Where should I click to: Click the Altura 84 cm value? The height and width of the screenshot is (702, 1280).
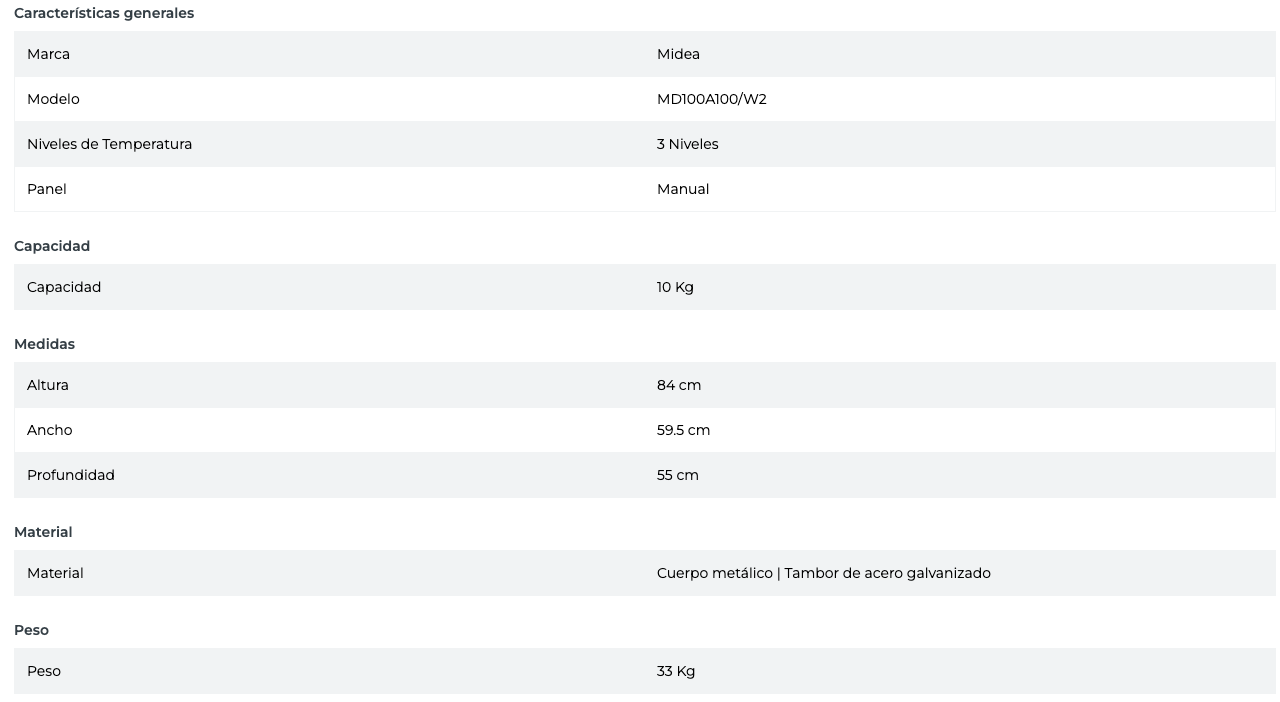678,385
